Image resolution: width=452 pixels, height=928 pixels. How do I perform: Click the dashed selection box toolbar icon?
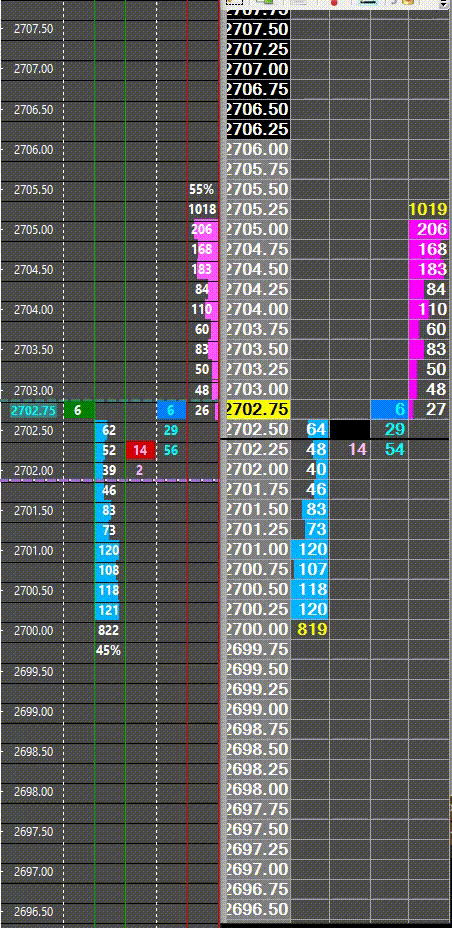click(x=235, y=2)
